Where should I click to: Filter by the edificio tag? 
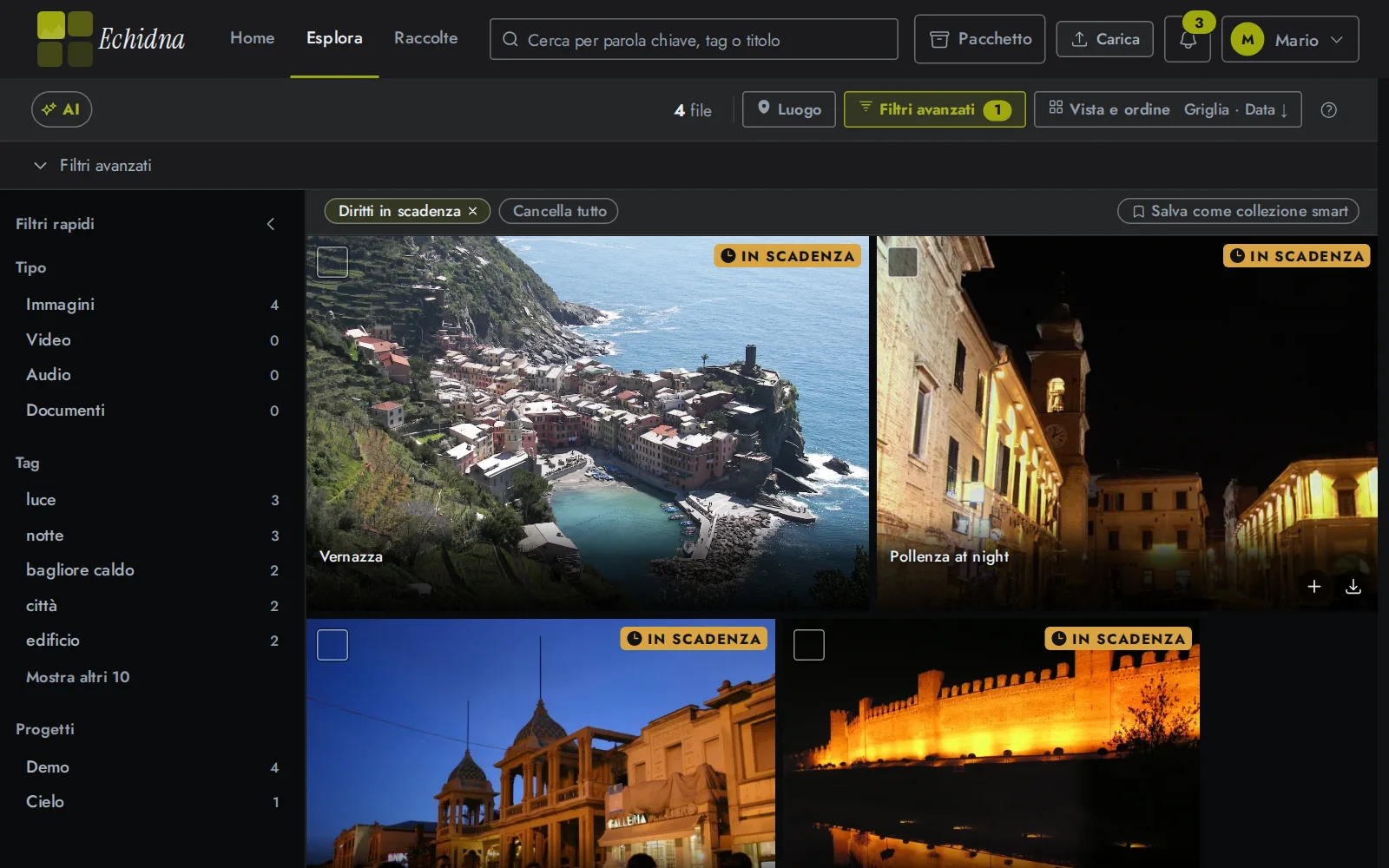tap(152, 641)
